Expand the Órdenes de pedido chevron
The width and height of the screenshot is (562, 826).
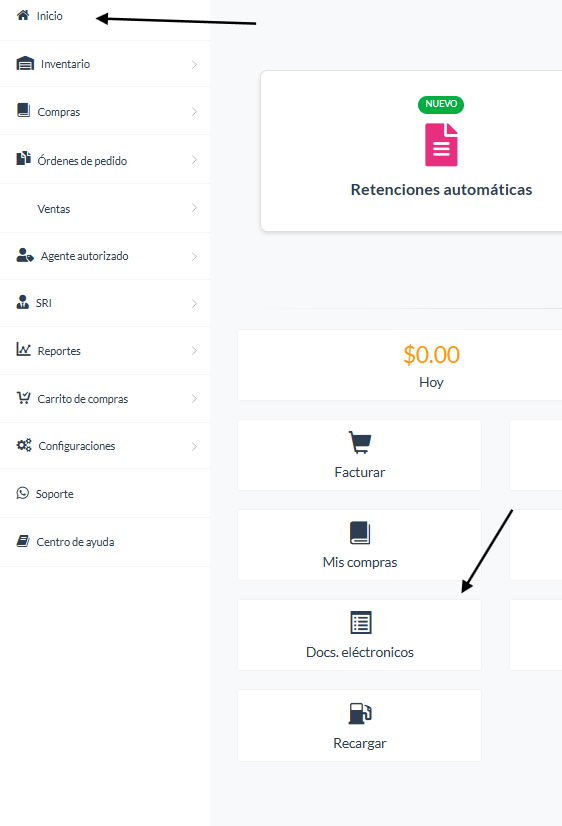[194, 160]
